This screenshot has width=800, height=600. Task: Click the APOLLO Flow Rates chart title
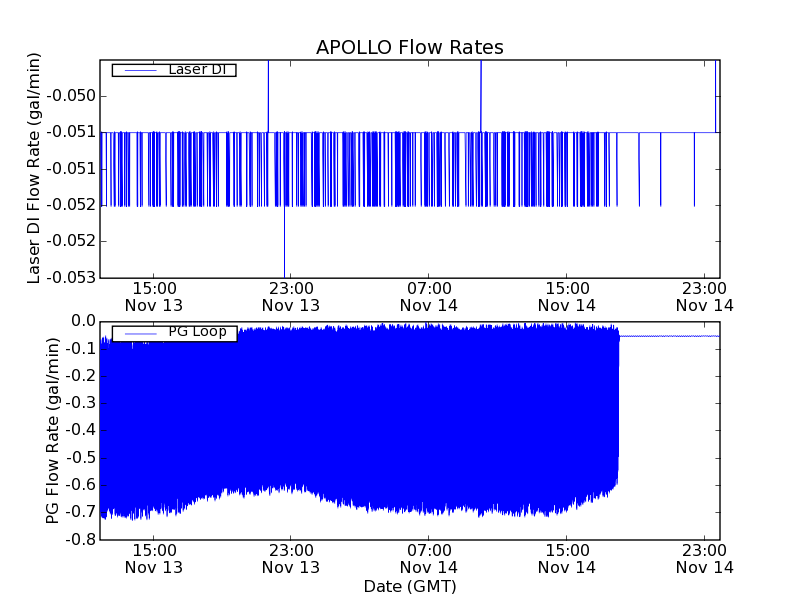point(409,47)
